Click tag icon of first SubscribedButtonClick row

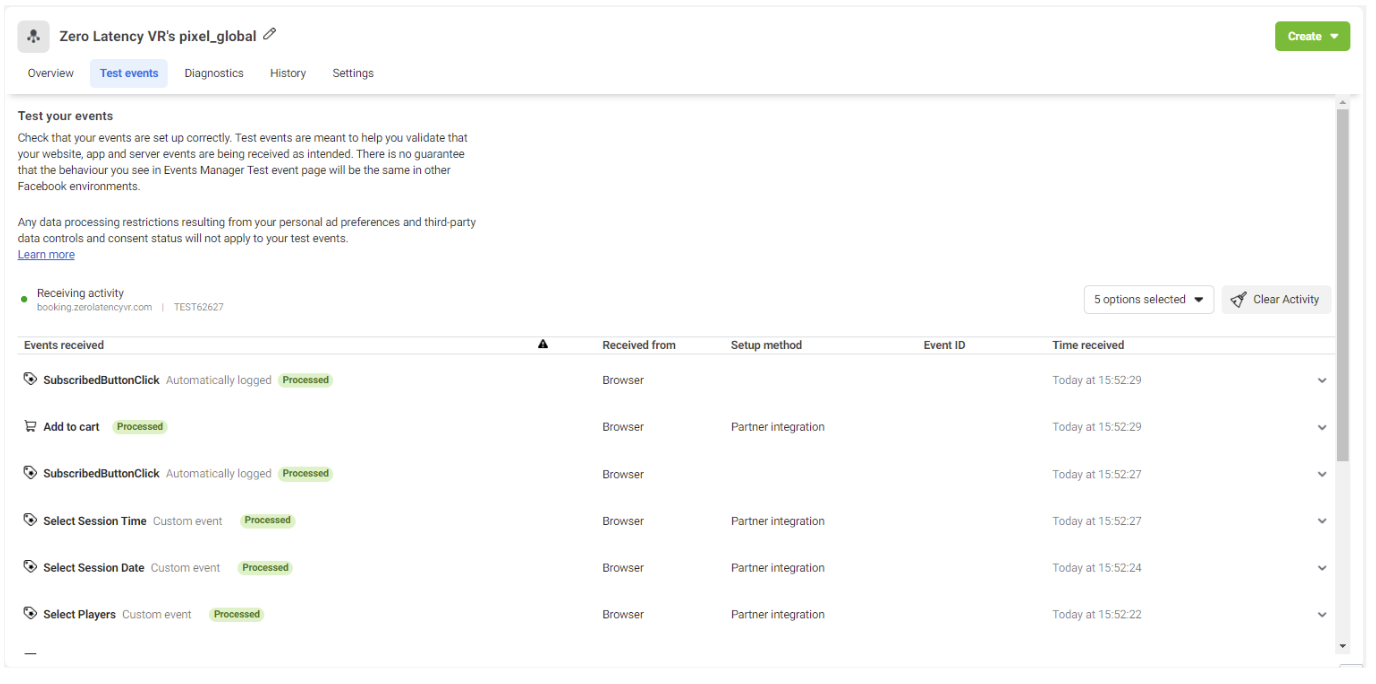click(30, 379)
